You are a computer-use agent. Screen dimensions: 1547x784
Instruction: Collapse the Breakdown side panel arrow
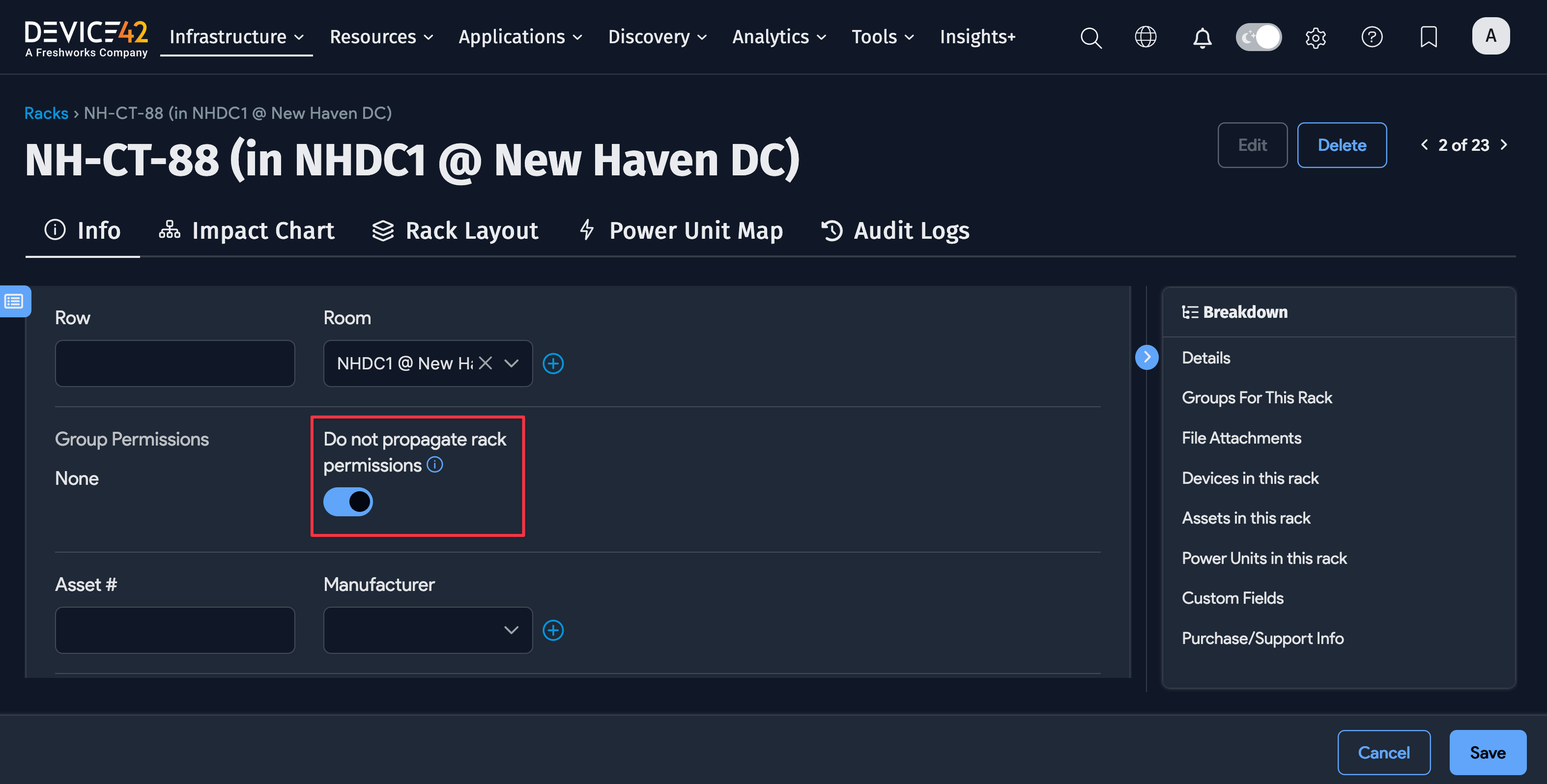click(1146, 358)
